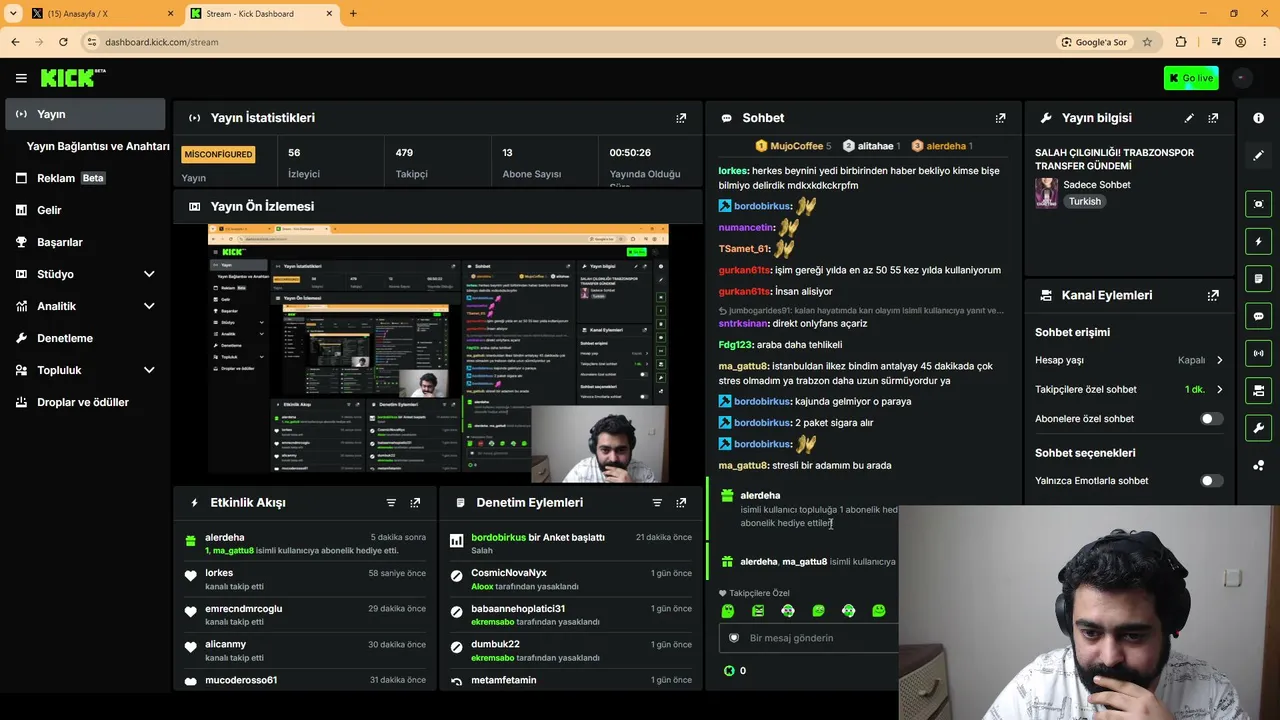Pop out the Sohbet chat panel
The width and height of the screenshot is (1280, 720).
[1000, 118]
